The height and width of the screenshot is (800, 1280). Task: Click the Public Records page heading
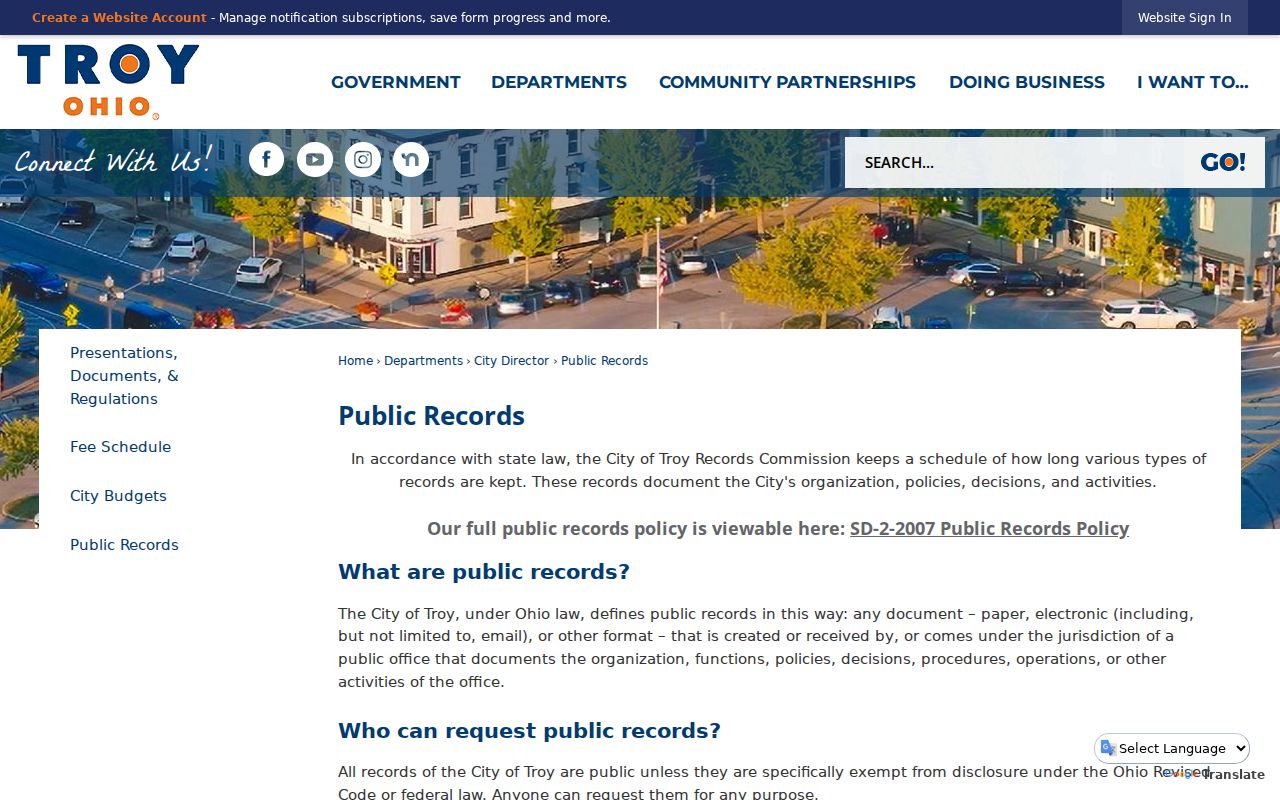pyautogui.click(x=431, y=416)
